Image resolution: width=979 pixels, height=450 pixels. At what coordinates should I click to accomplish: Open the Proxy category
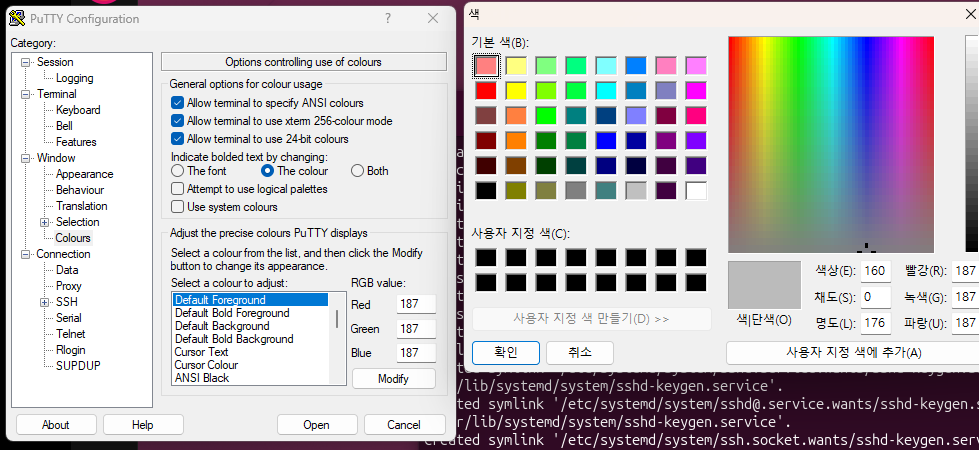[x=69, y=286]
